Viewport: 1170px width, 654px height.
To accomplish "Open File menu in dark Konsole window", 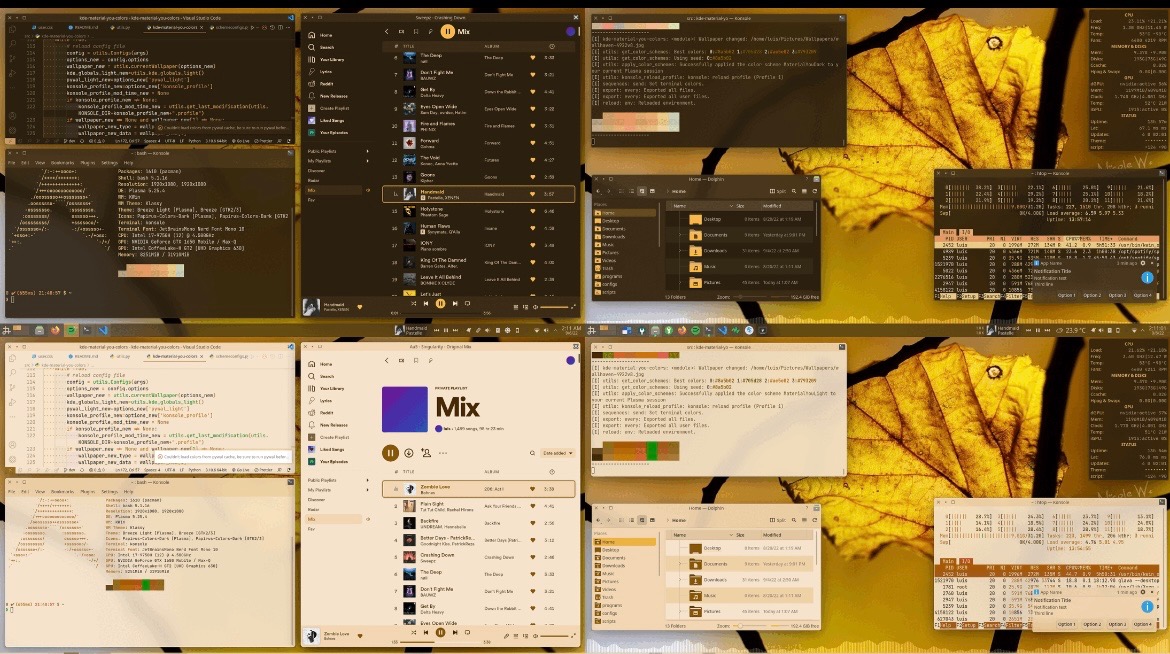I will [x=11, y=162].
